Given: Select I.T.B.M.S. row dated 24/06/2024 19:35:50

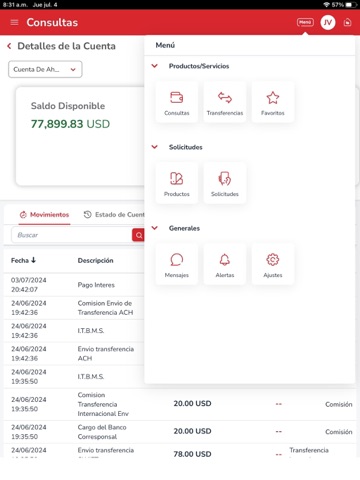Looking at the screenshot, I should coord(74,376).
